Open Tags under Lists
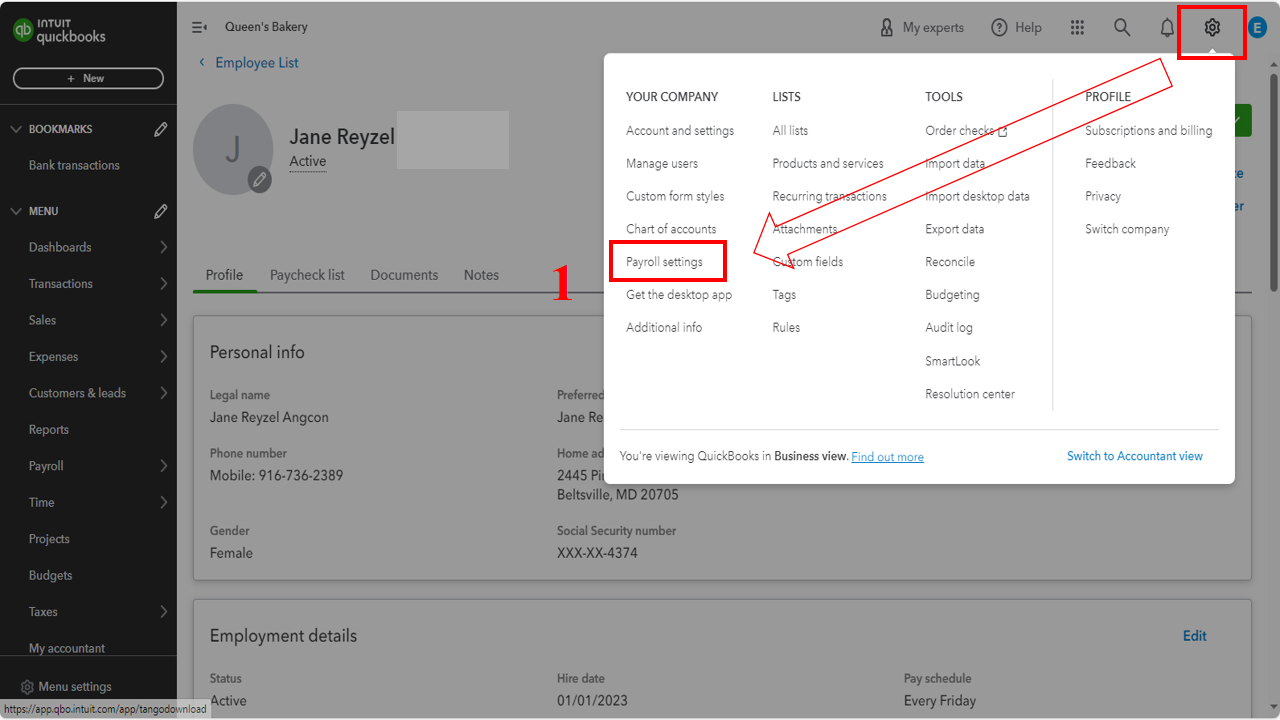Image resolution: width=1280 pixels, height=720 pixels. click(x=784, y=295)
